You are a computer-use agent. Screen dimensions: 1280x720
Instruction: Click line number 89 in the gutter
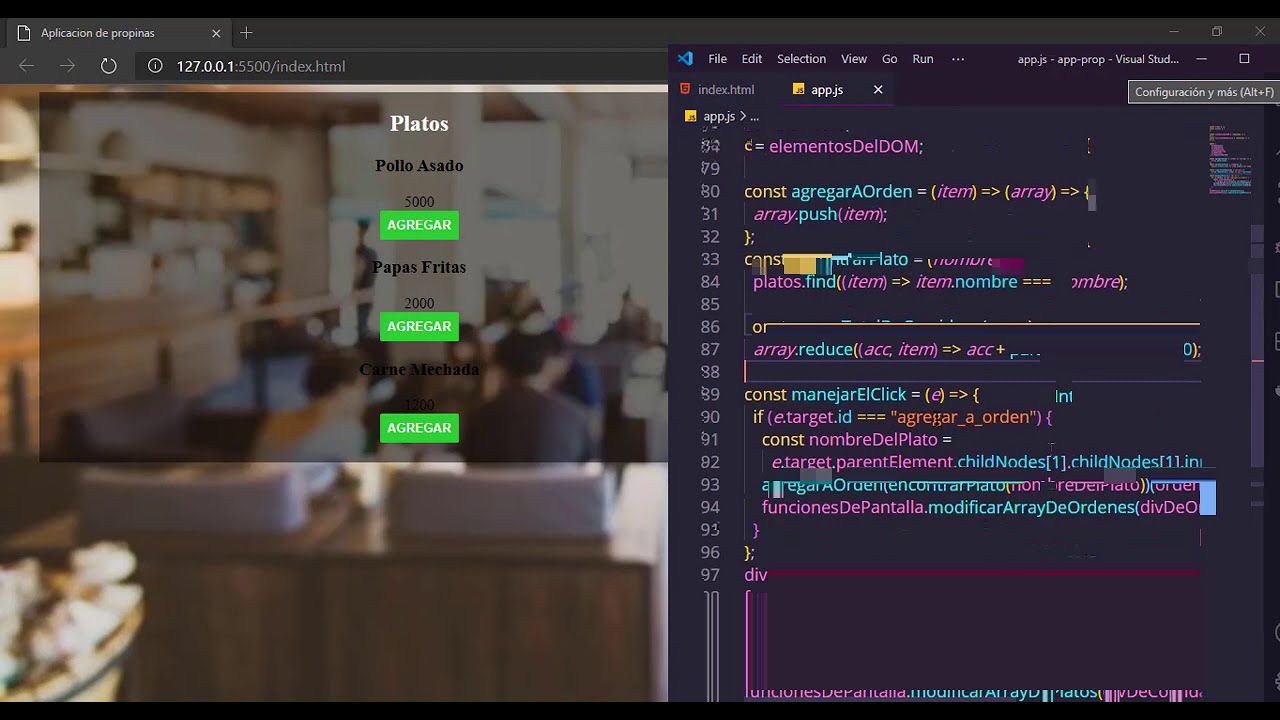click(x=710, y=395)
